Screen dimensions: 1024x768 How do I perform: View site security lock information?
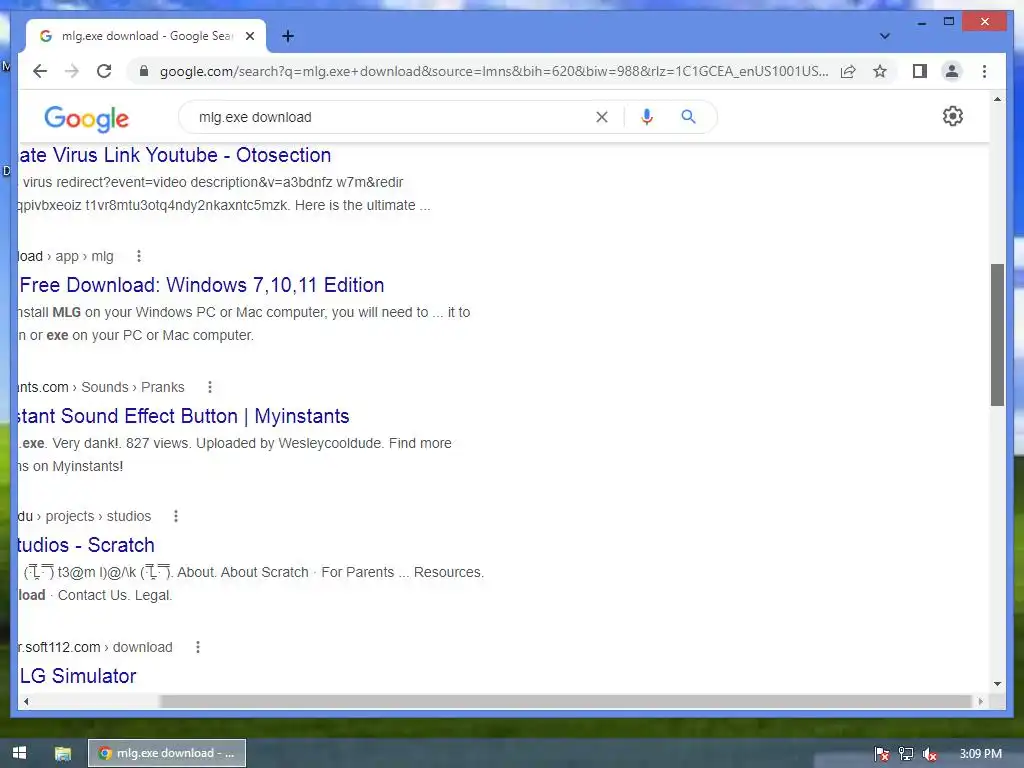[144, 71]
